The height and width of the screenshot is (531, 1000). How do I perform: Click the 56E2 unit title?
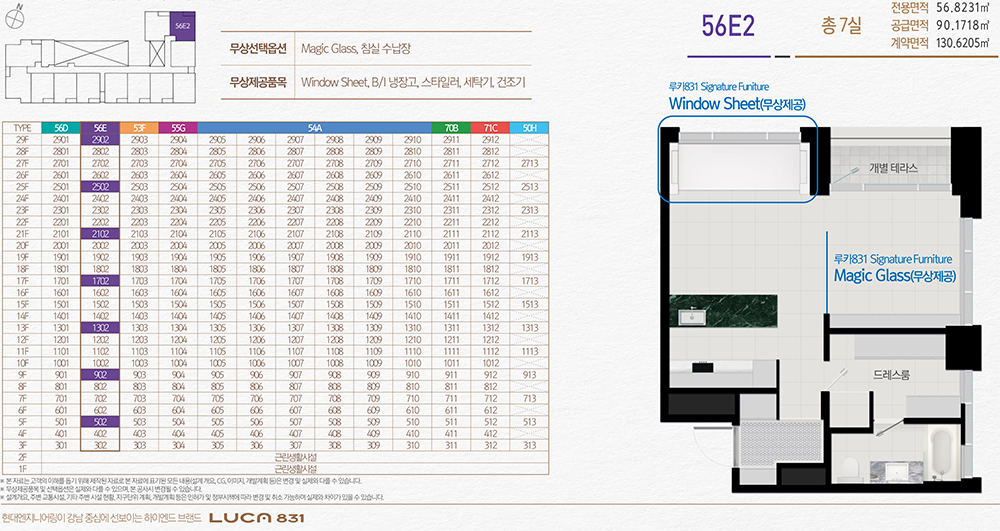pyautogui.click(x=728, y=25)
